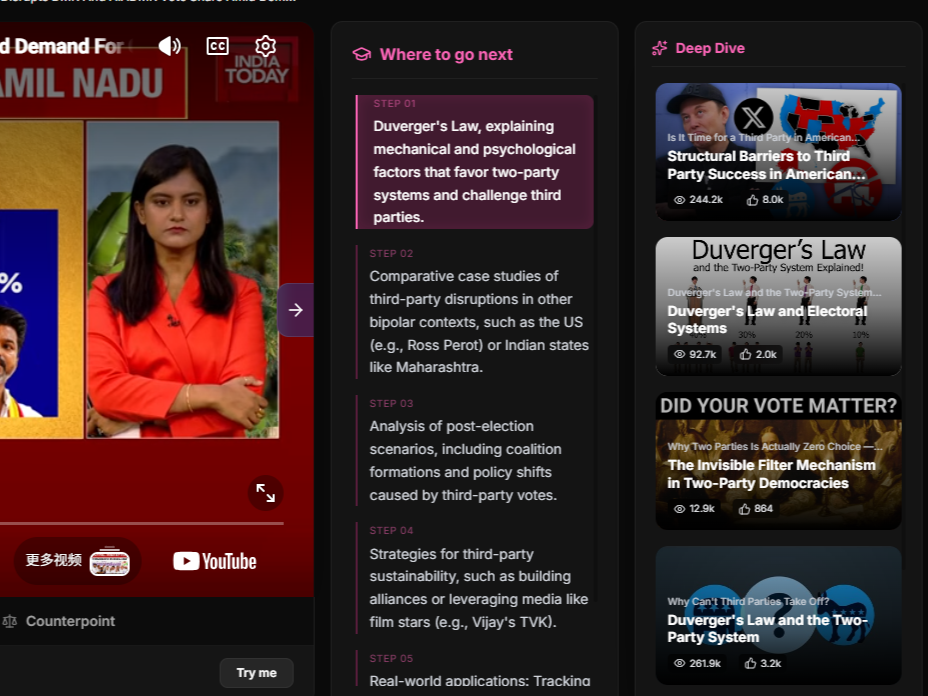Open Duverger's Law and Electoral Systems card
This screenshot has height=696, width=928.
[x=778, y=306]
